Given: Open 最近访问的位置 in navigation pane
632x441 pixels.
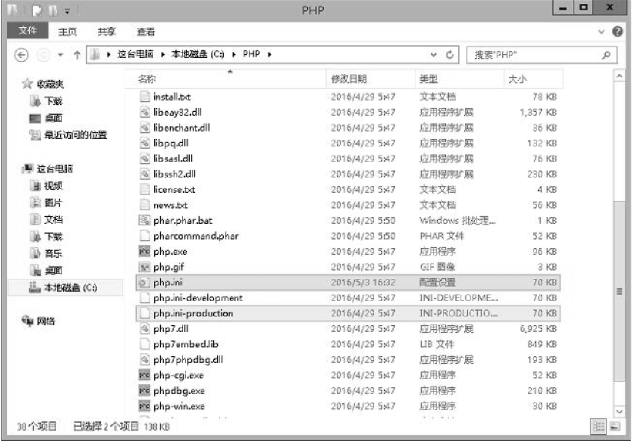Looking at the screenshot, I should [75, 135].
